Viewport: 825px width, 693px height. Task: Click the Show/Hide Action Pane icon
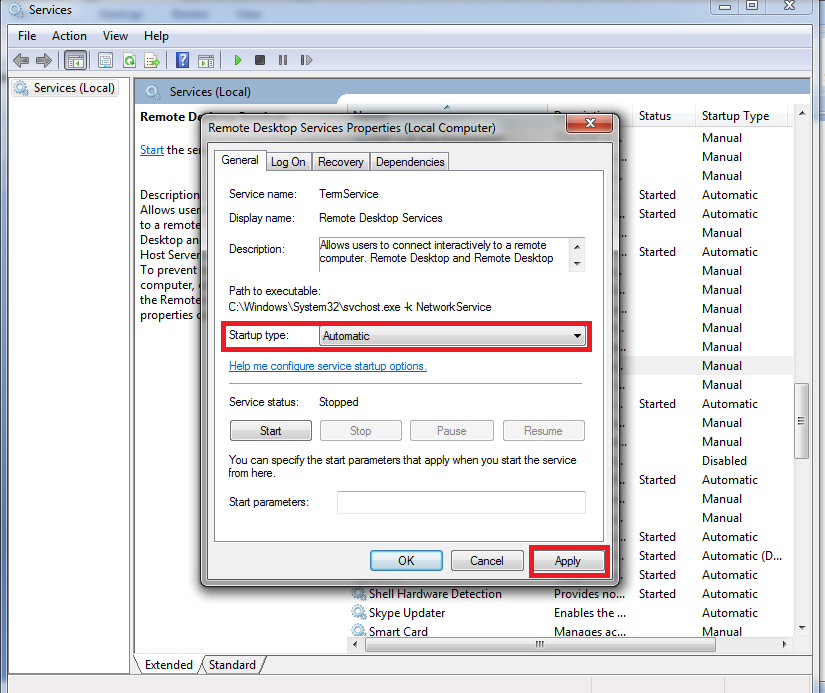tap(206, 61)
